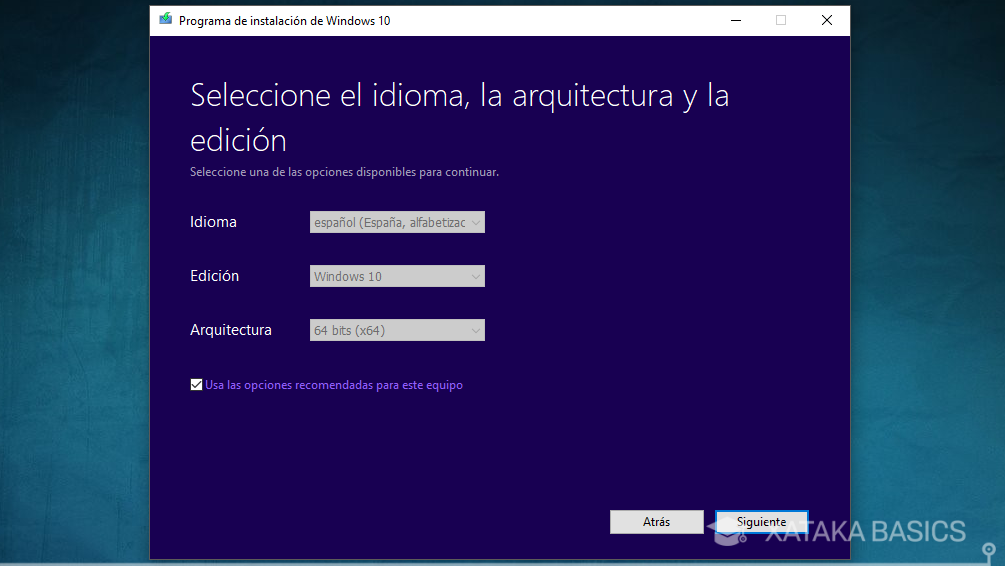Click the Windows 10 setup title bar icon

coord(165,19)
